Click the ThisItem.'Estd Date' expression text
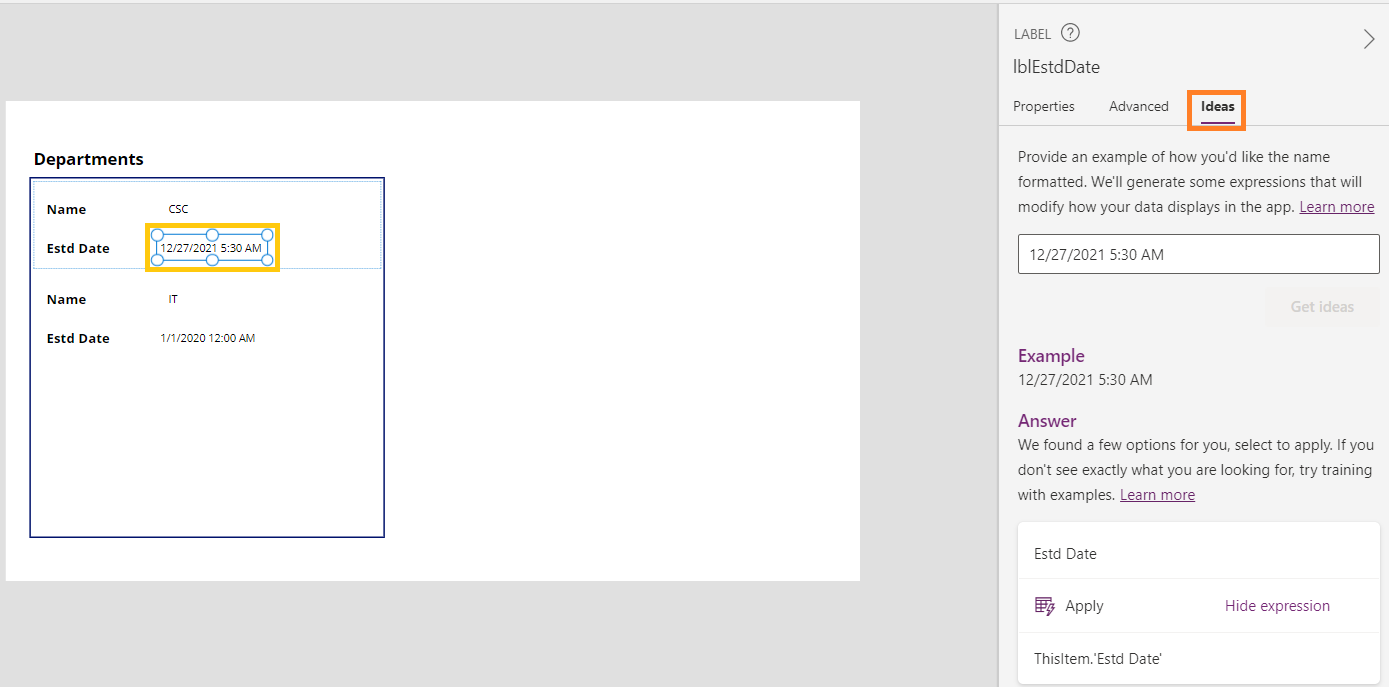Screen dimensions: 1389x687 pos(1097,658)
